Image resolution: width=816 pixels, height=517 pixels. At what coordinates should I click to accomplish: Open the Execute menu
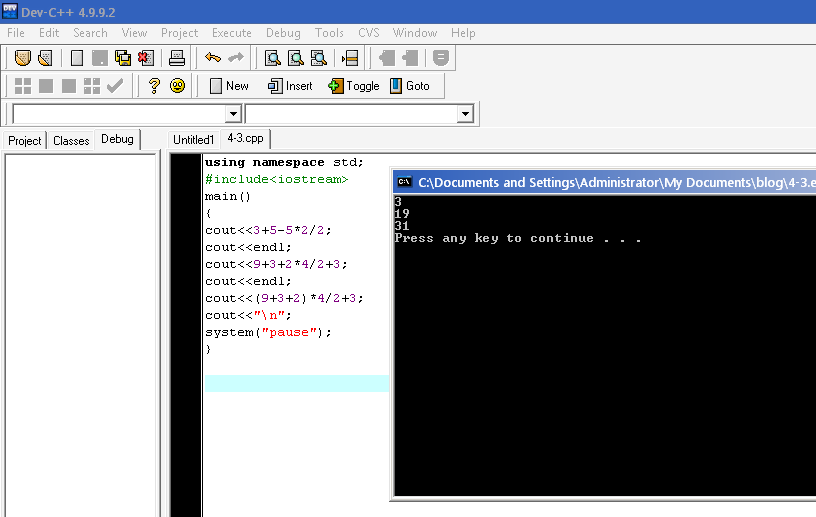(232, 33)
